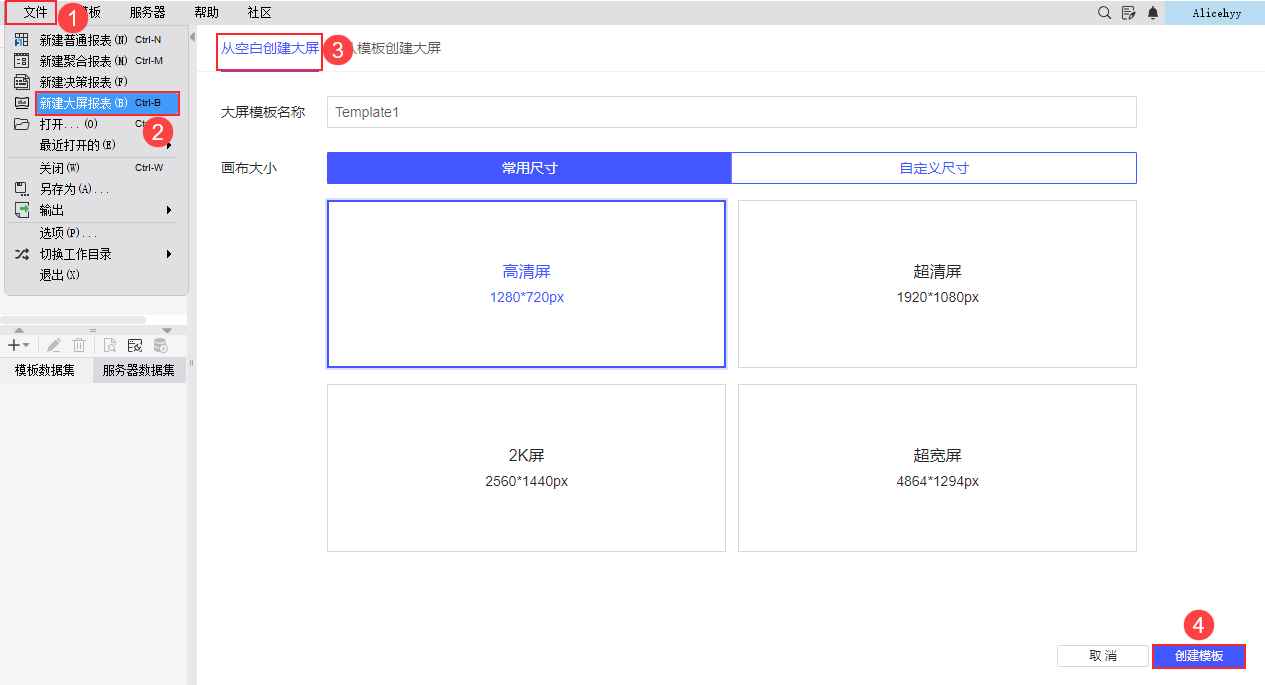Viewport: 1265px width, 685px height.
Task: Click the notes edit icon beside the search icon
Action: pos(1130,13)
